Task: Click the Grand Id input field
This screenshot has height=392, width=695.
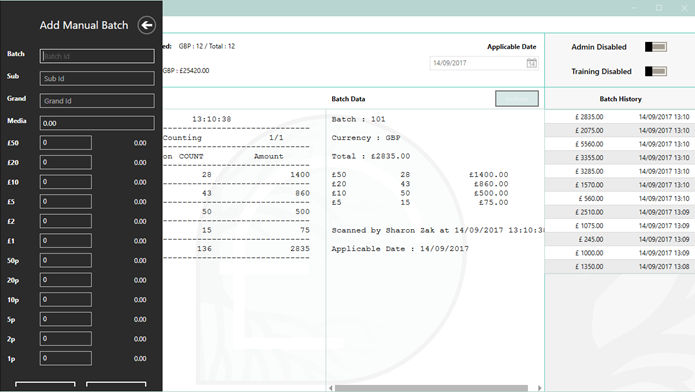Action: click(x=97, y=101)
